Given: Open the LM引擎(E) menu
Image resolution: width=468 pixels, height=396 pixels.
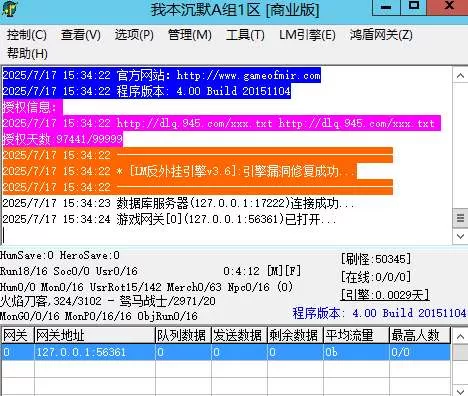Looking at the screenshot, I should click(307, 35).
